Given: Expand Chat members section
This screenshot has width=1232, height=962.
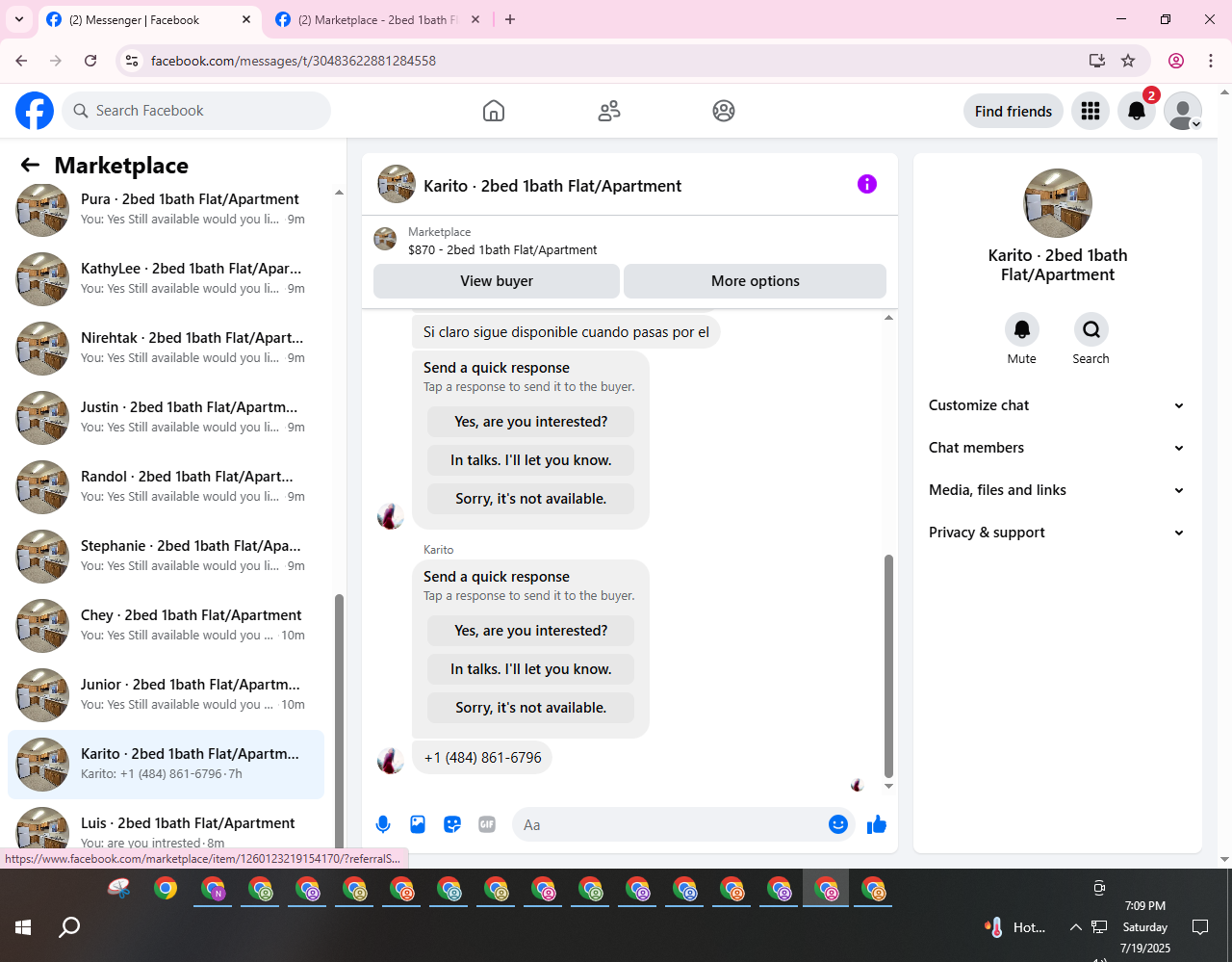Looking at the screenshot, I should click(x=1057, y=448).
